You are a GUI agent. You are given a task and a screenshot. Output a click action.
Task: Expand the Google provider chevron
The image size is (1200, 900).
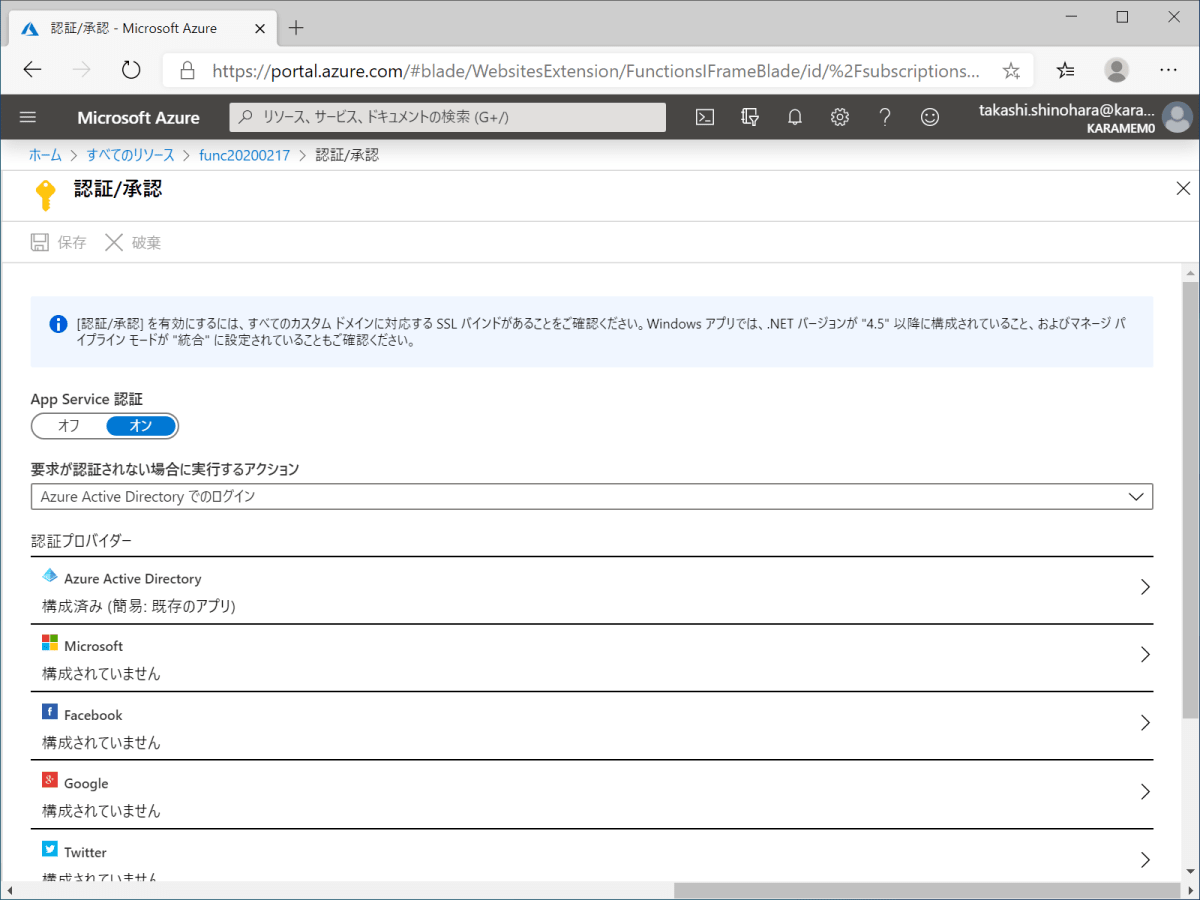pos(1145,791)
